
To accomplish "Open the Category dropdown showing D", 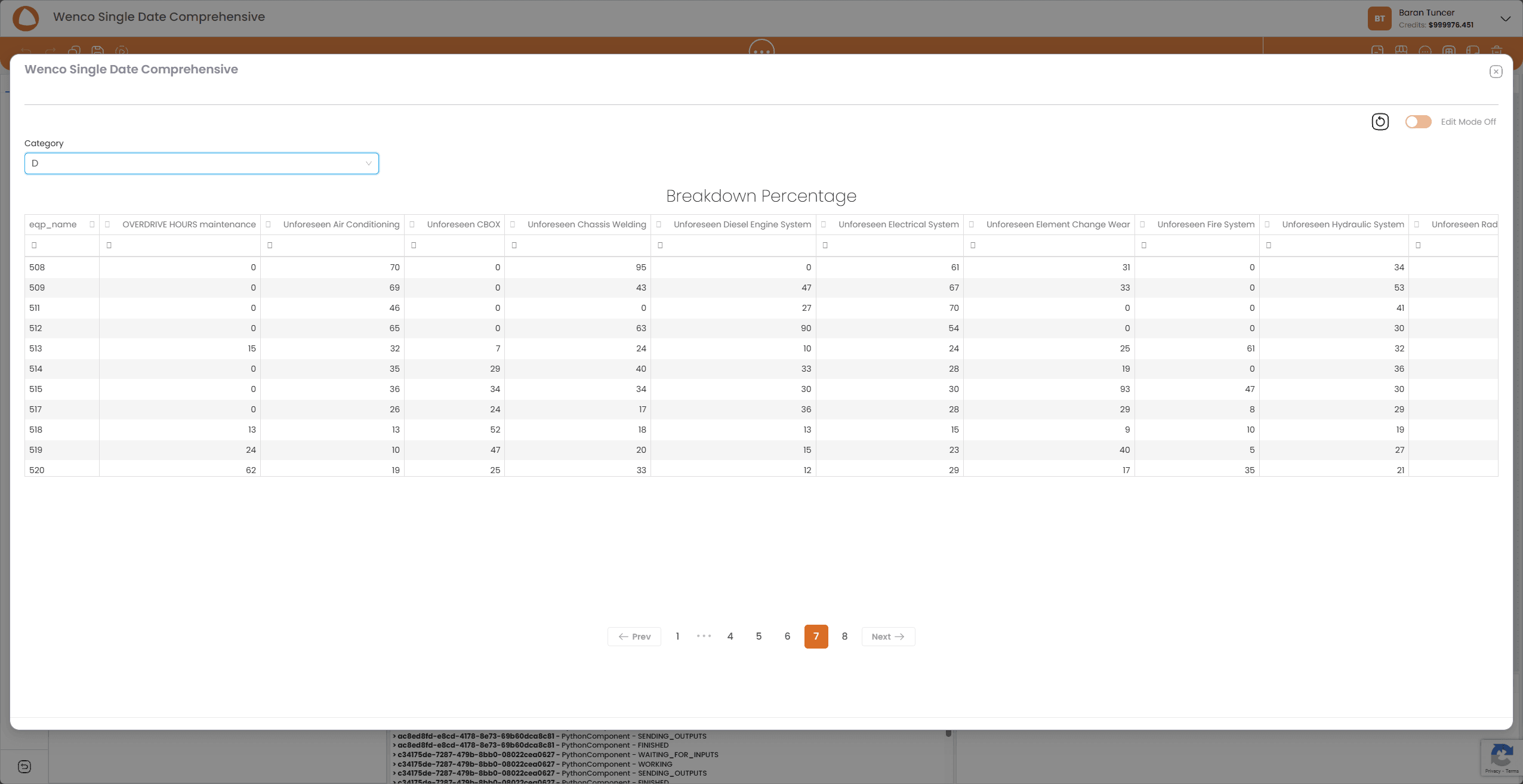I will coord(201,163).
